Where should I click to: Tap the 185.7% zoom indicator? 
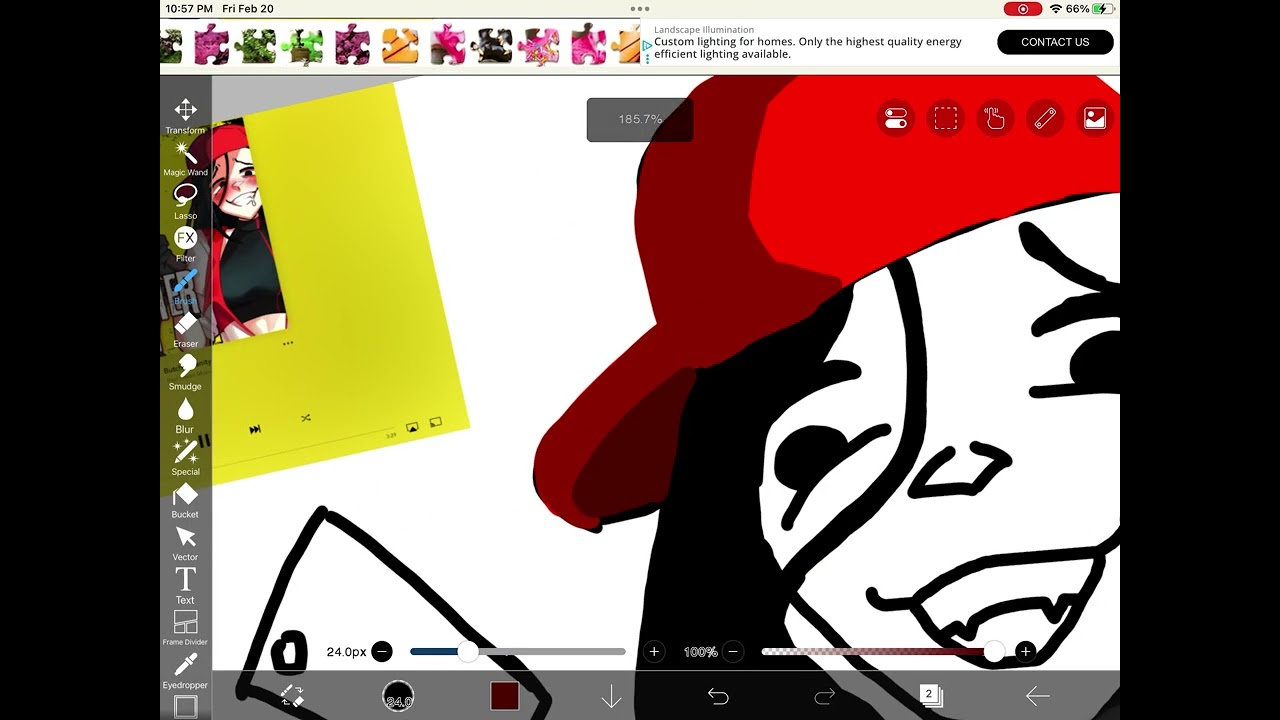click(640, 119)
